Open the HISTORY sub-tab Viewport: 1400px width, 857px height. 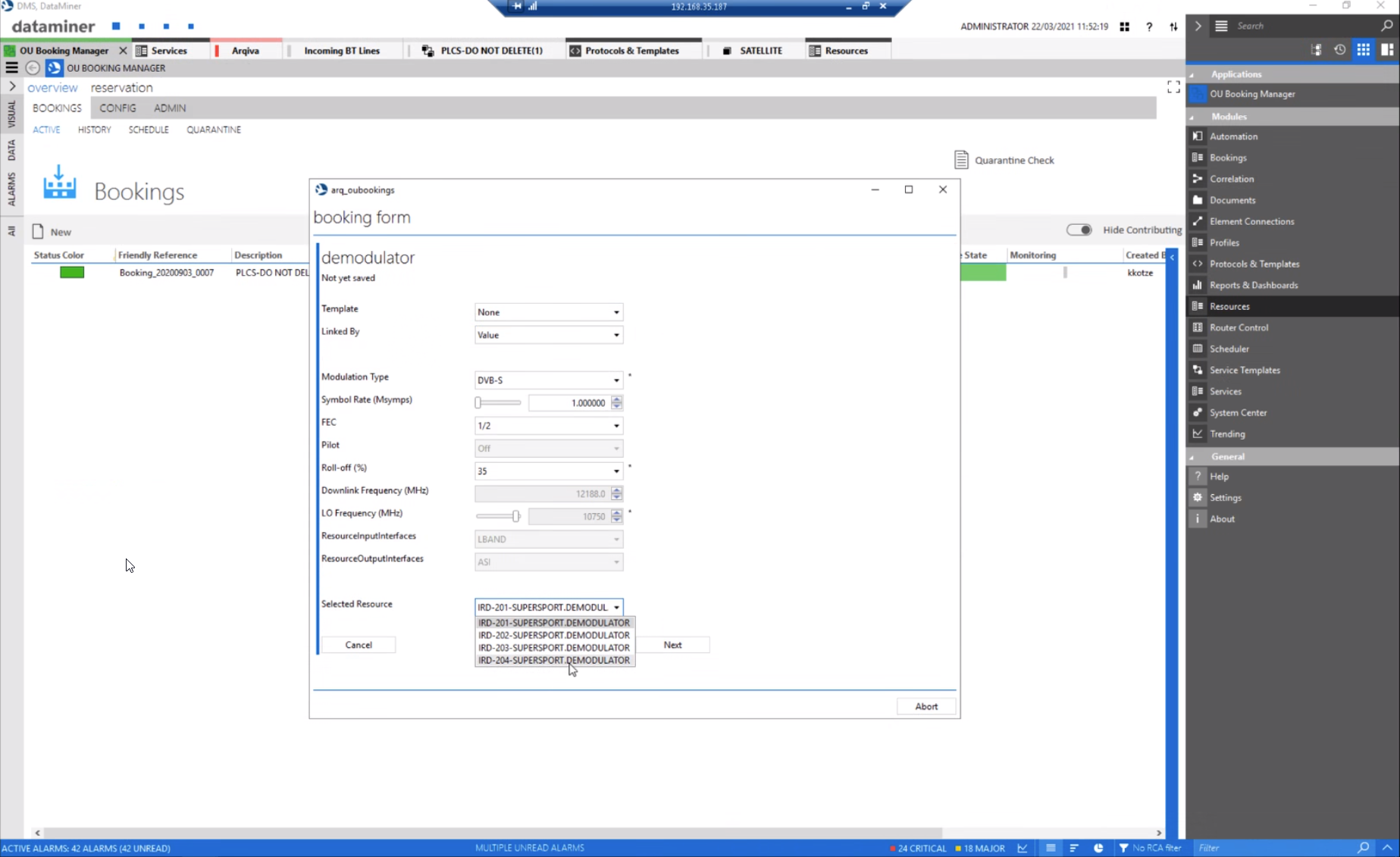pos(94,130)
